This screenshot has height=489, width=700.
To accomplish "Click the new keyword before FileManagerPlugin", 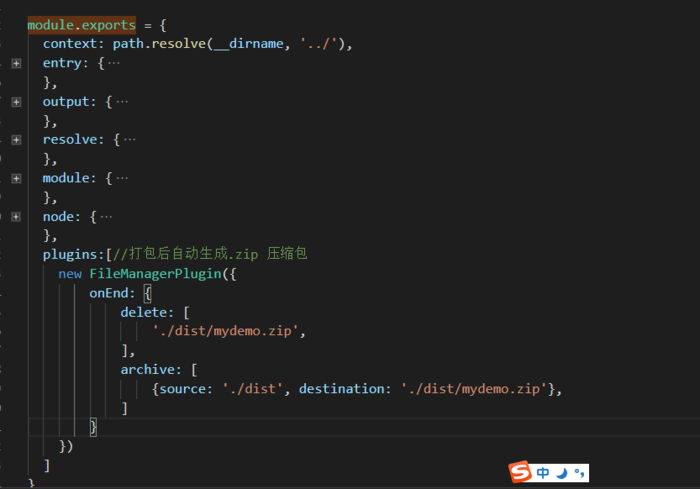I will coord(70,274).
